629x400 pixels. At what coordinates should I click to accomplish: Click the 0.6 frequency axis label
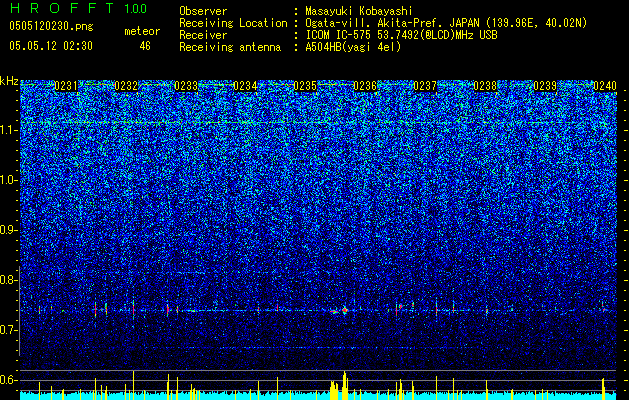(x=8, y=380)
